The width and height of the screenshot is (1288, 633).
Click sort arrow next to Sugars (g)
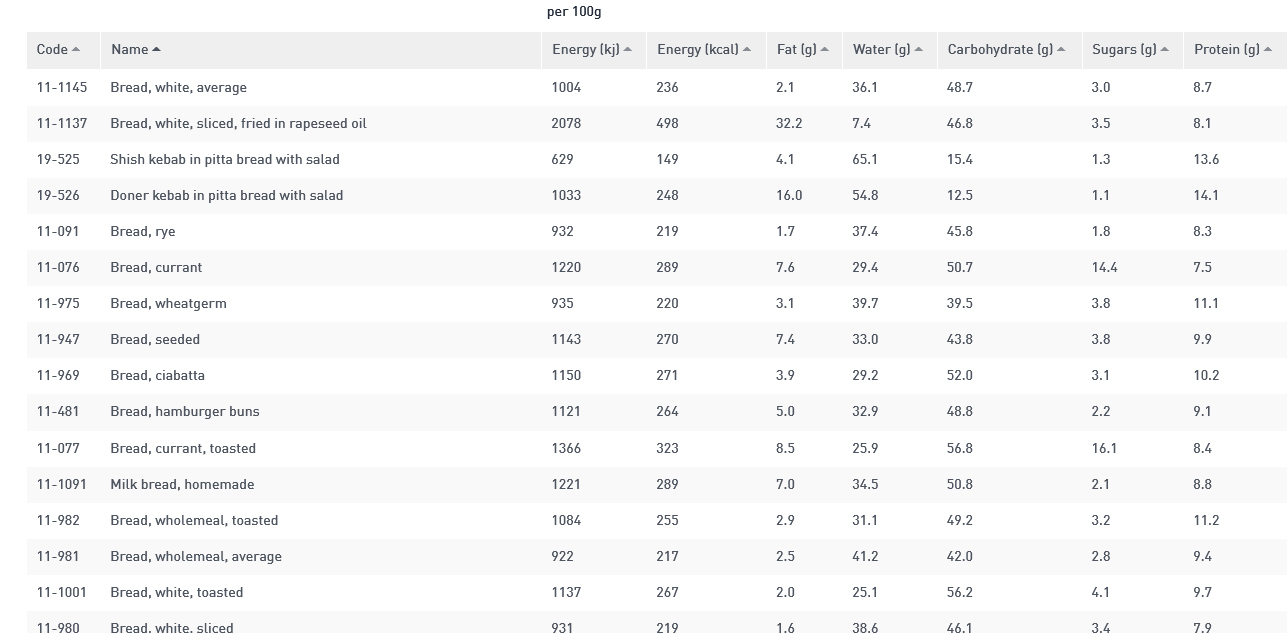coord(1164,50)
